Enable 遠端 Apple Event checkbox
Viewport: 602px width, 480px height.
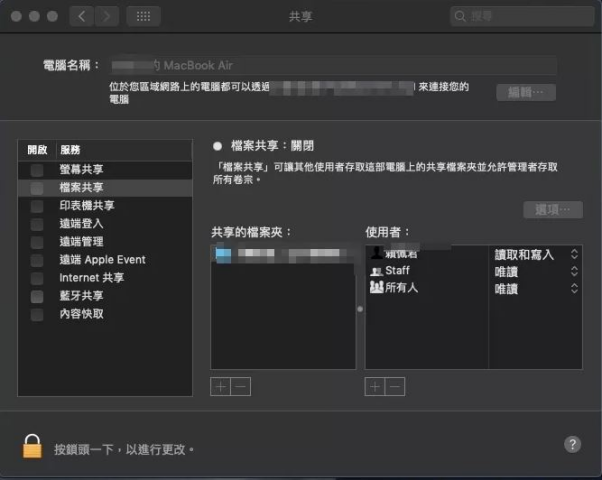tap(37, 260)
